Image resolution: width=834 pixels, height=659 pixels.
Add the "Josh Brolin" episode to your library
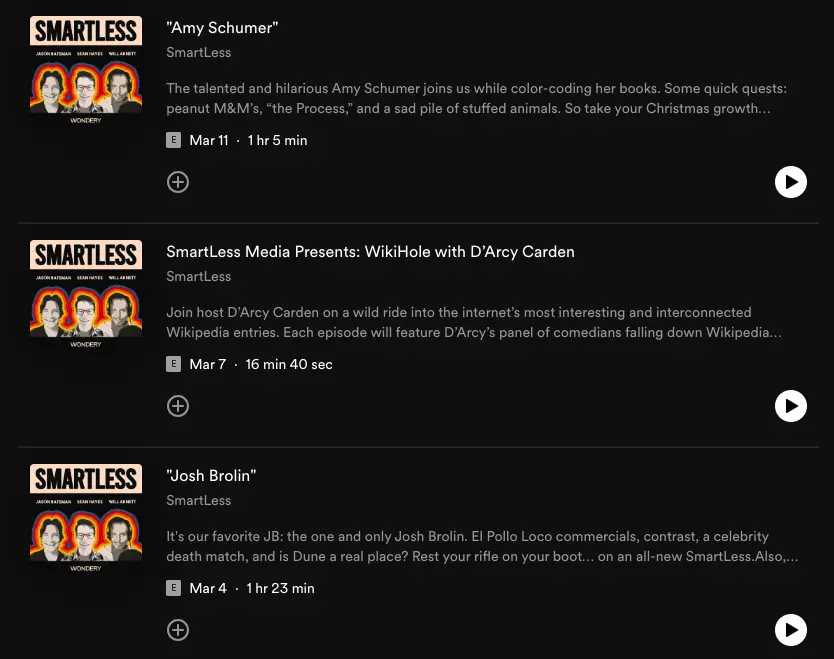(178, 630)
